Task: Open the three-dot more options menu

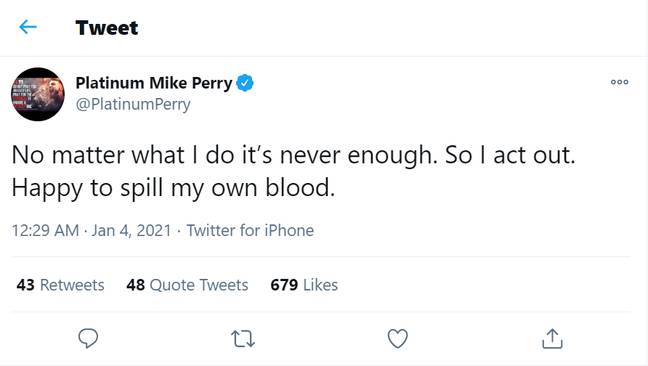Action: (619, 82)
